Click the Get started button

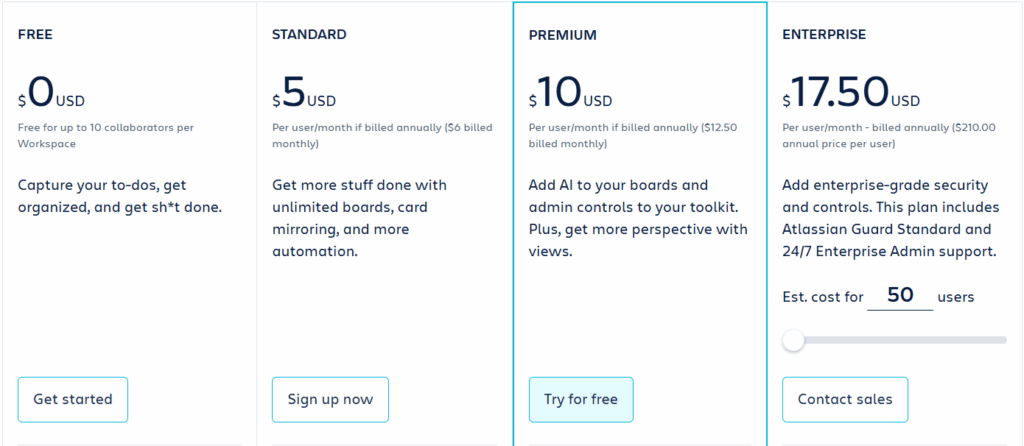click(72, 400)
